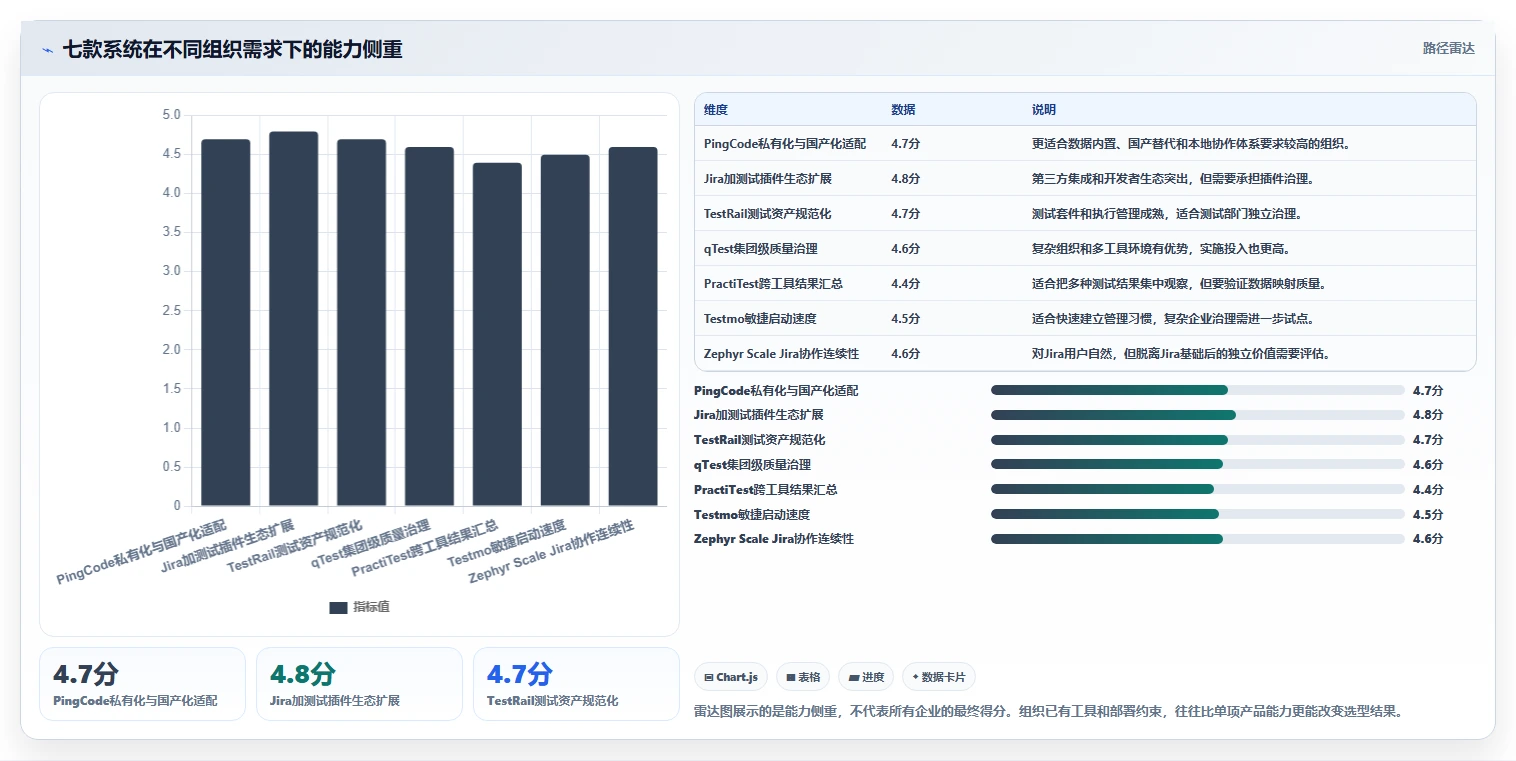
Task: Click the description 第三方集成和开发者生态突出，但需要承担插件治理。
Action: click(x=1173, y=179)
